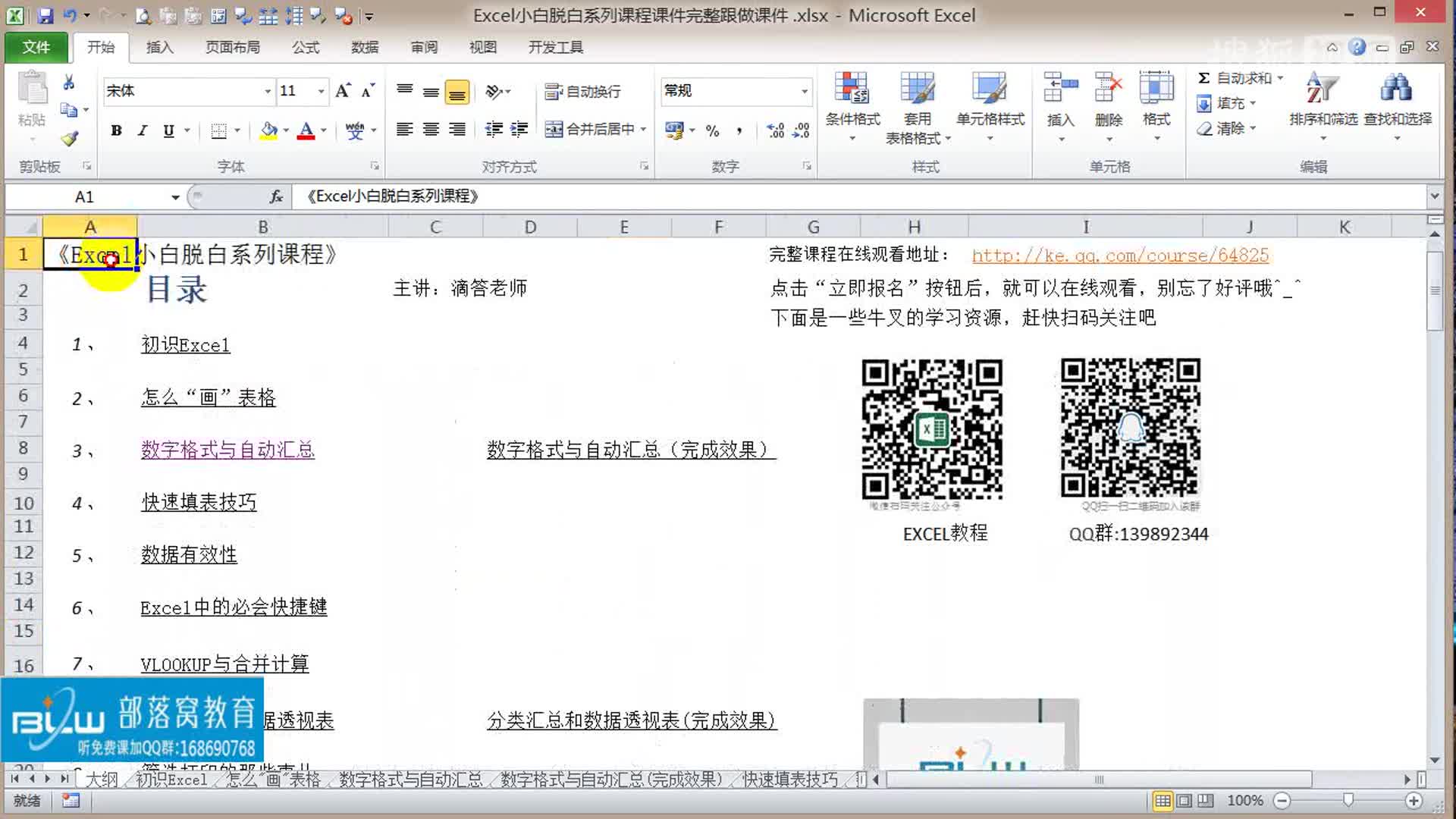
Task: Open sheet tab 初识Excel
Action: 171,780
